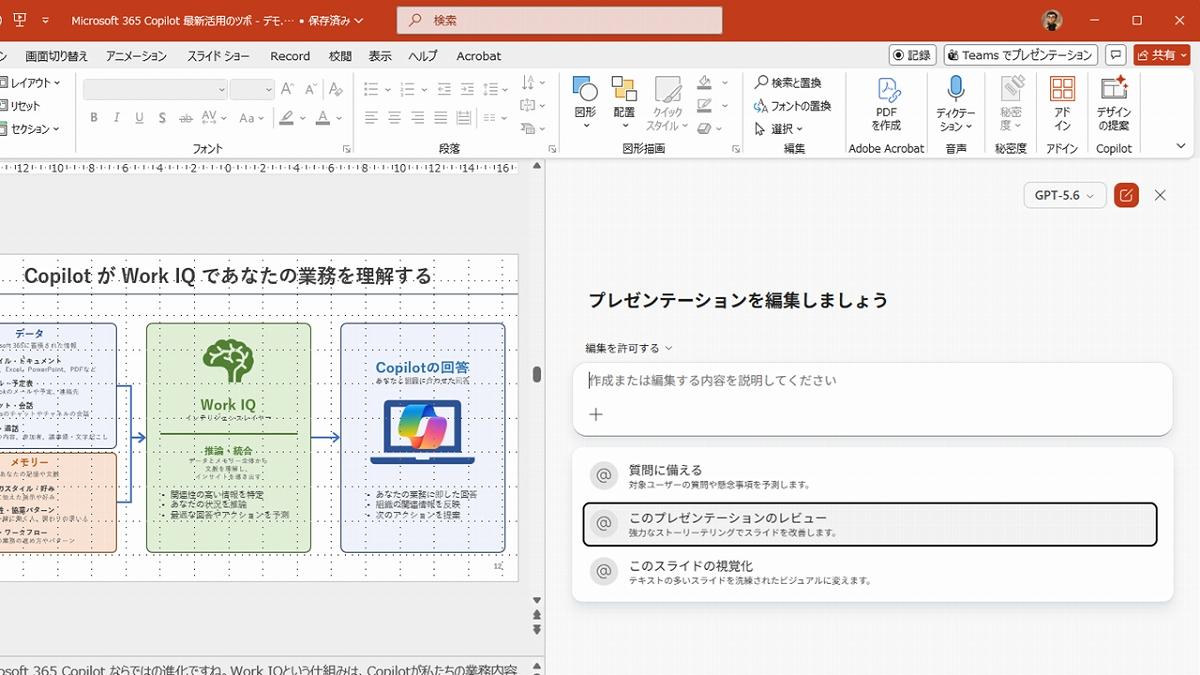
Task: Switch to the 校閲 review tab
Action: (x=340, y=56)
